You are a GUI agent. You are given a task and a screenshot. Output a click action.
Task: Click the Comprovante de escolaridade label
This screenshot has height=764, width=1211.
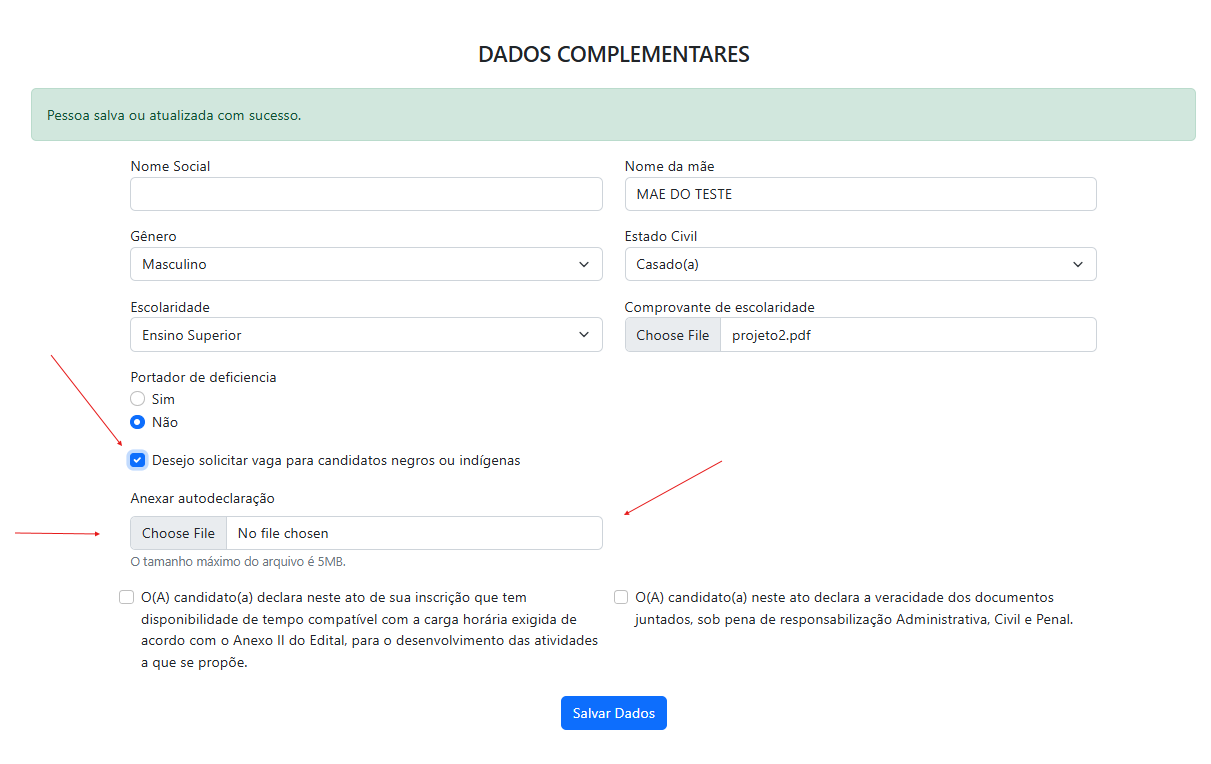(719, 307)
